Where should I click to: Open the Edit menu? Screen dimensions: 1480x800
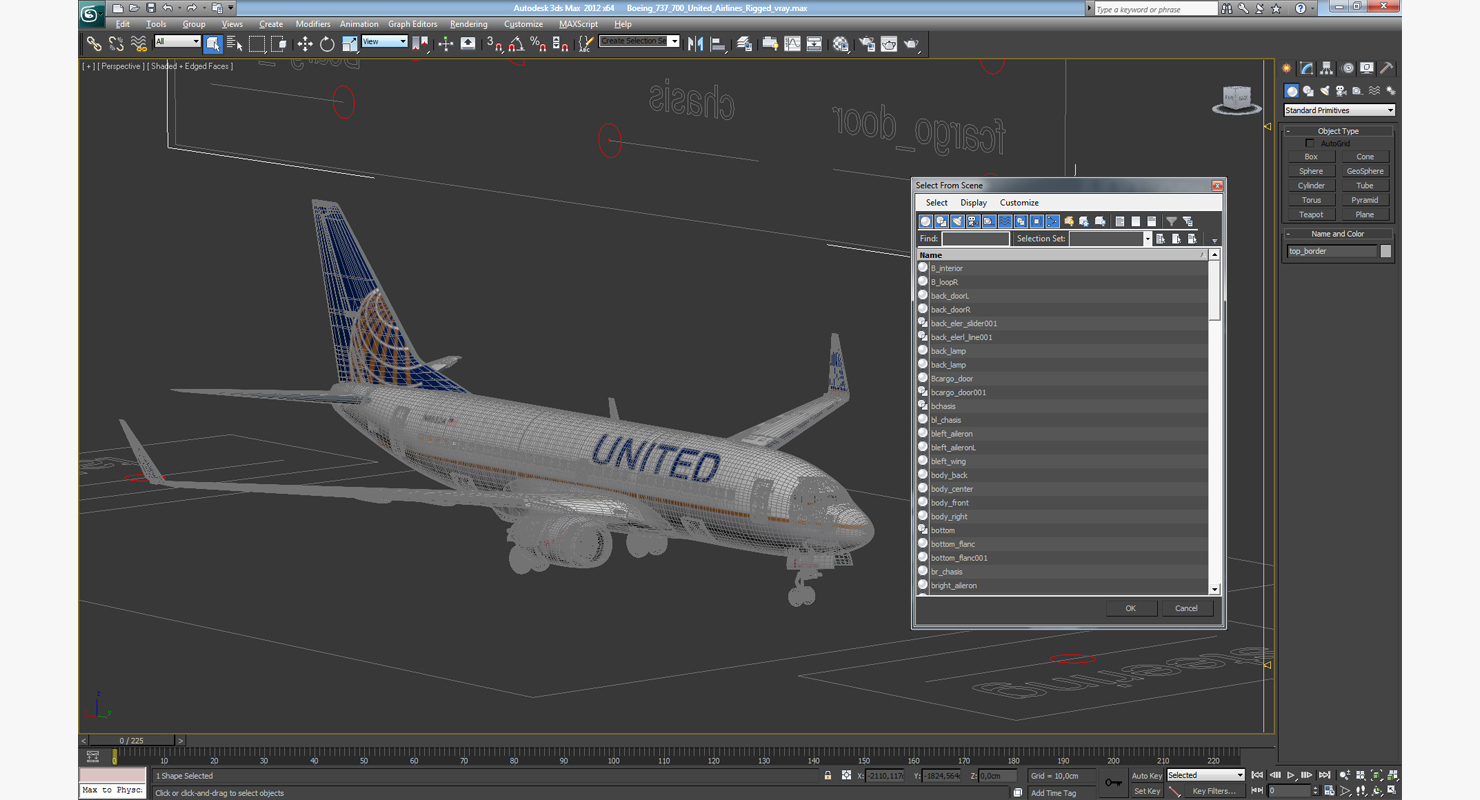point(122,24)
